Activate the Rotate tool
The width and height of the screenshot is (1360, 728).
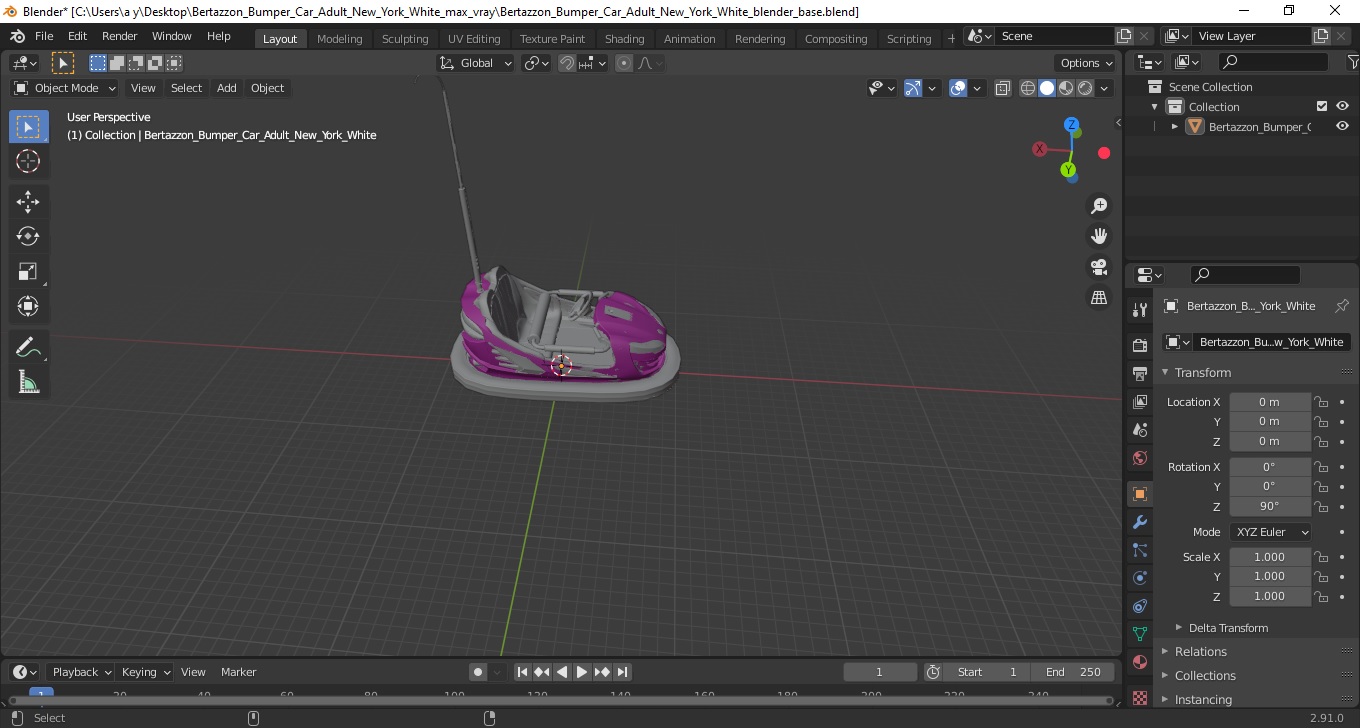[28, 236]
